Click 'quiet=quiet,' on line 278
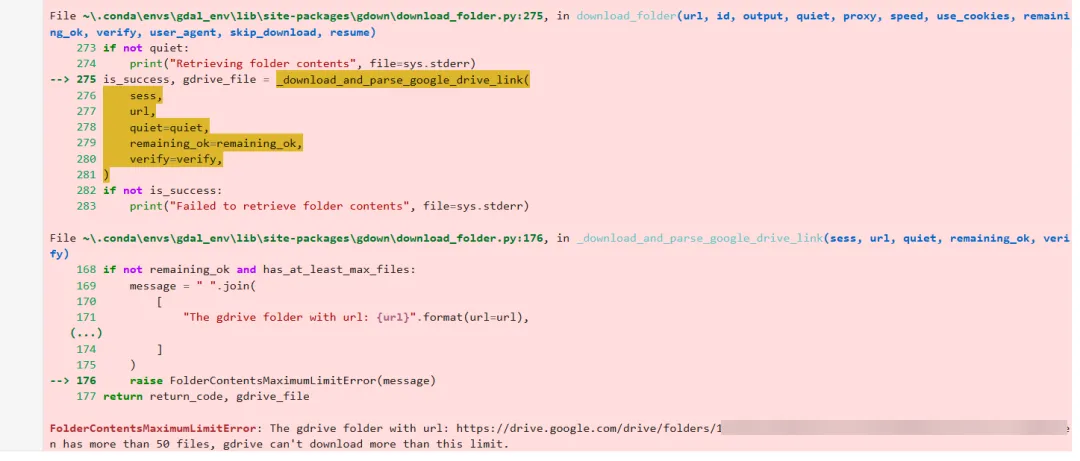Screen dimensions: 1080x461 pyautogui.click(x=169, y=127)
